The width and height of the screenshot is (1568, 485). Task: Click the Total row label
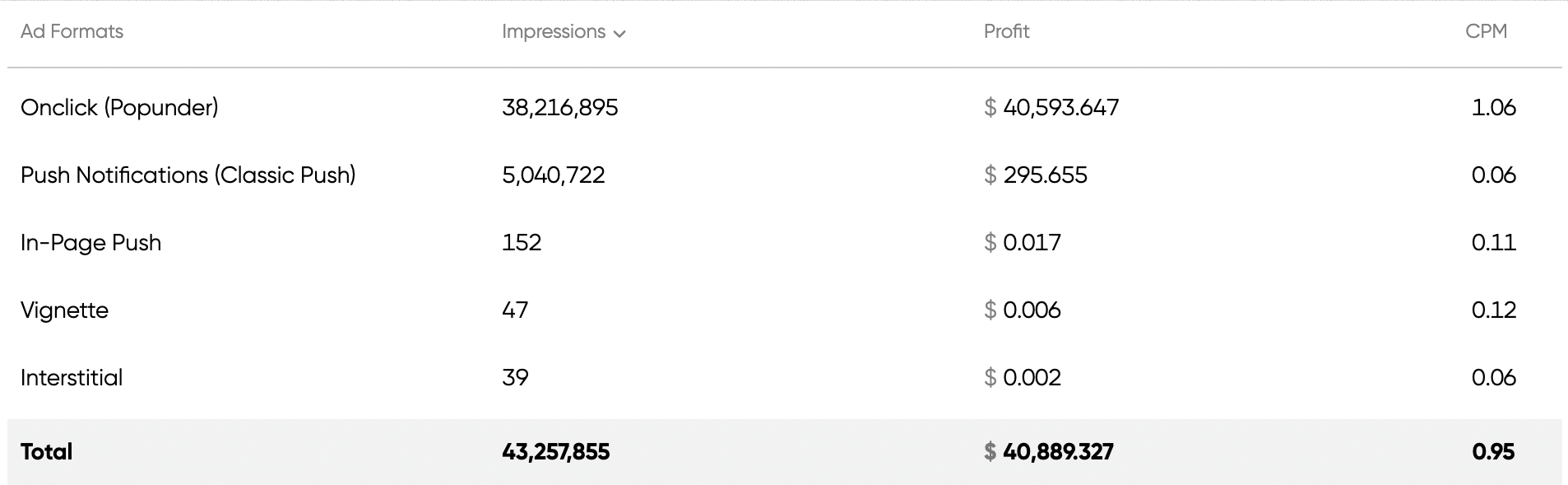click(46, 451)
